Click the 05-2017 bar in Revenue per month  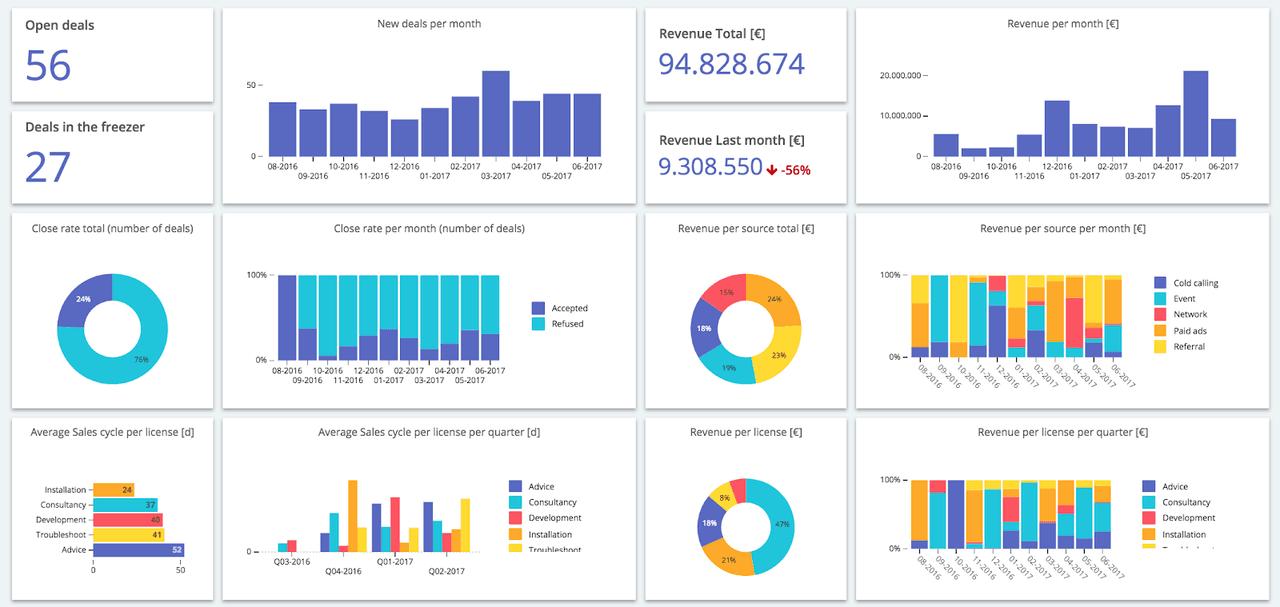pyautogui.click(x=1195, y=114)
